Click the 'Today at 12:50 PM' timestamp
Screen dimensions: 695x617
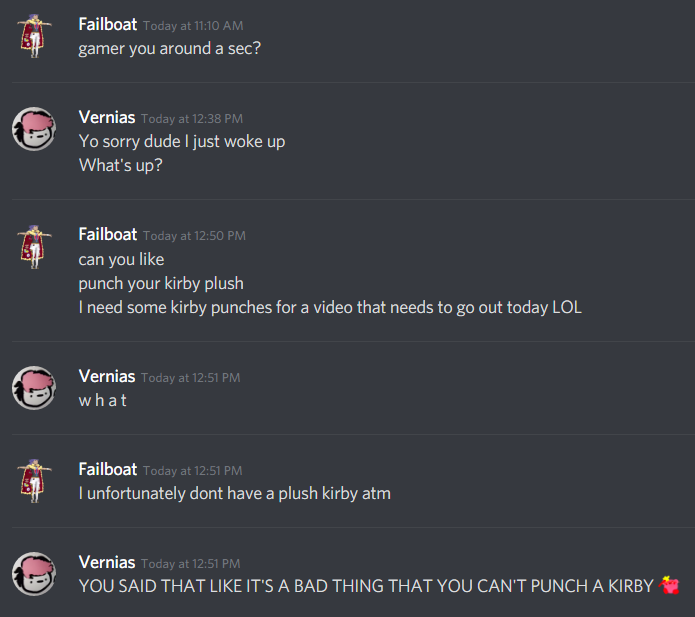(x=194, y=236)
